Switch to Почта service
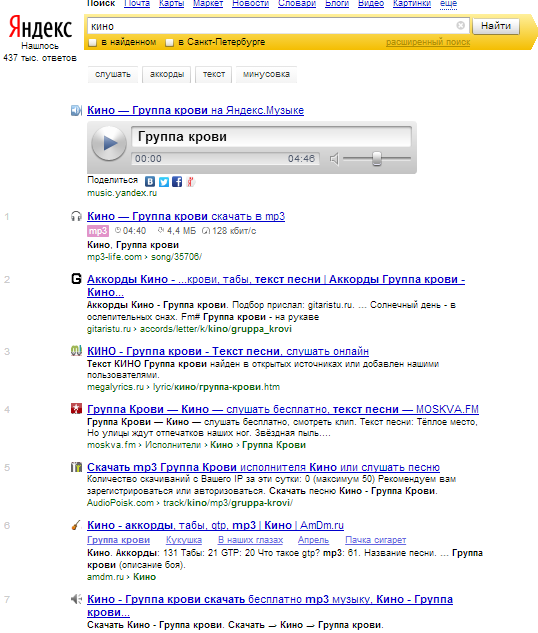Viewport: 538px width, 633px height. click(x=137, y=4)
